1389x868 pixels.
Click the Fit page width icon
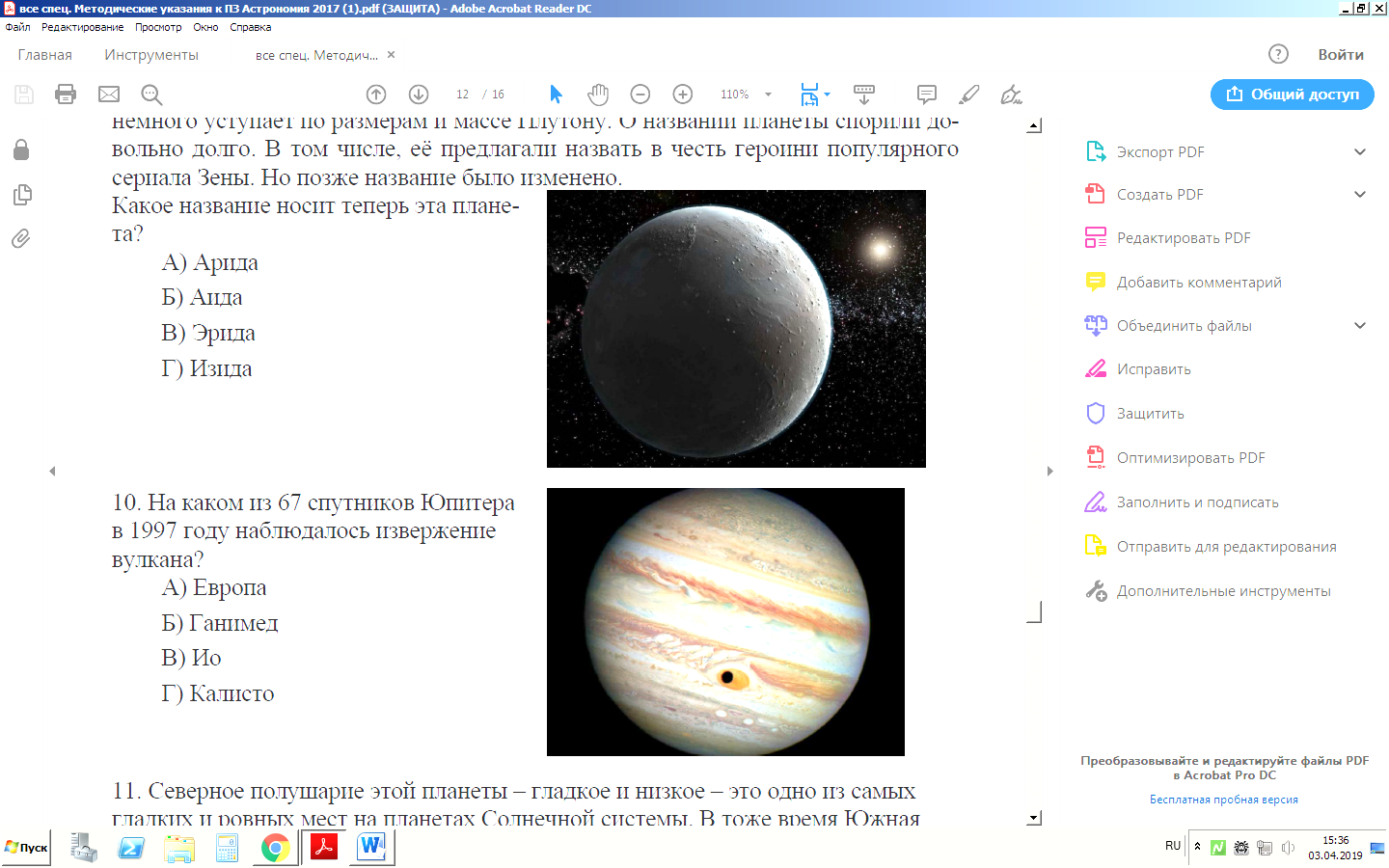[x=809, y=95]
